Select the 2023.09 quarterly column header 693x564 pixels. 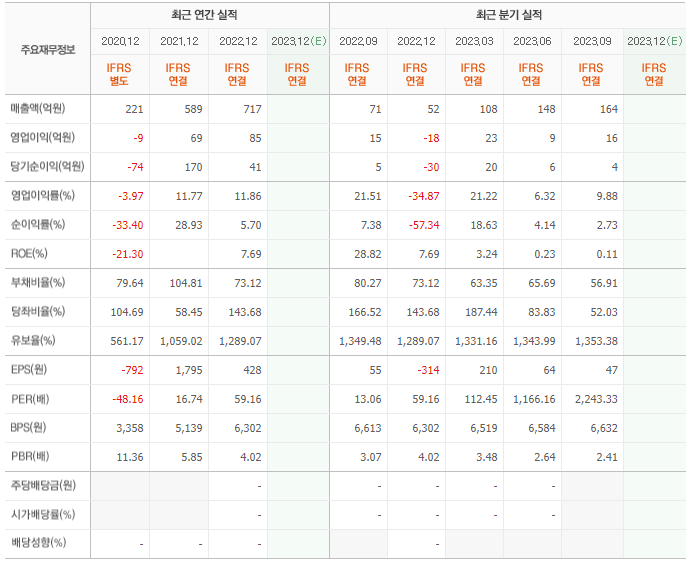coord(592,42)
